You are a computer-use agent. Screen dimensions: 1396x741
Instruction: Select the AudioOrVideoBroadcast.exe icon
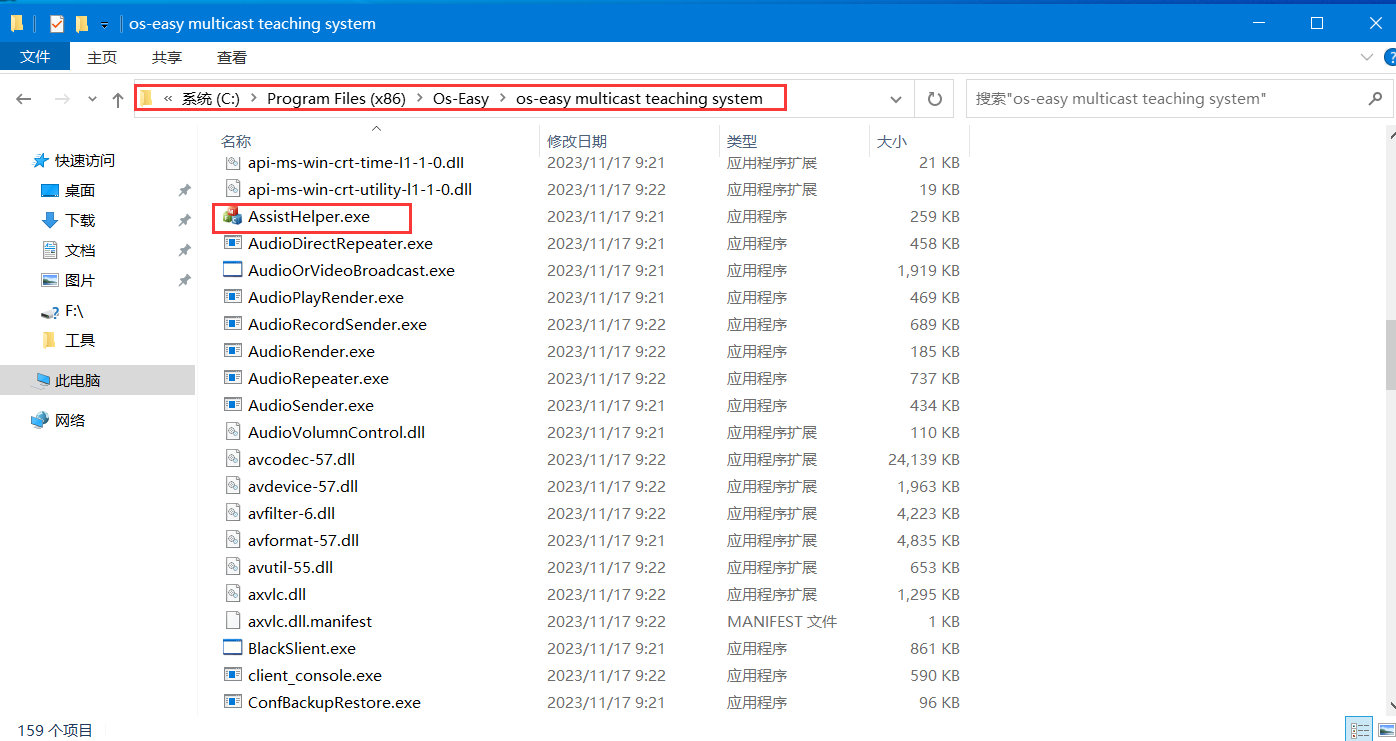232,270
